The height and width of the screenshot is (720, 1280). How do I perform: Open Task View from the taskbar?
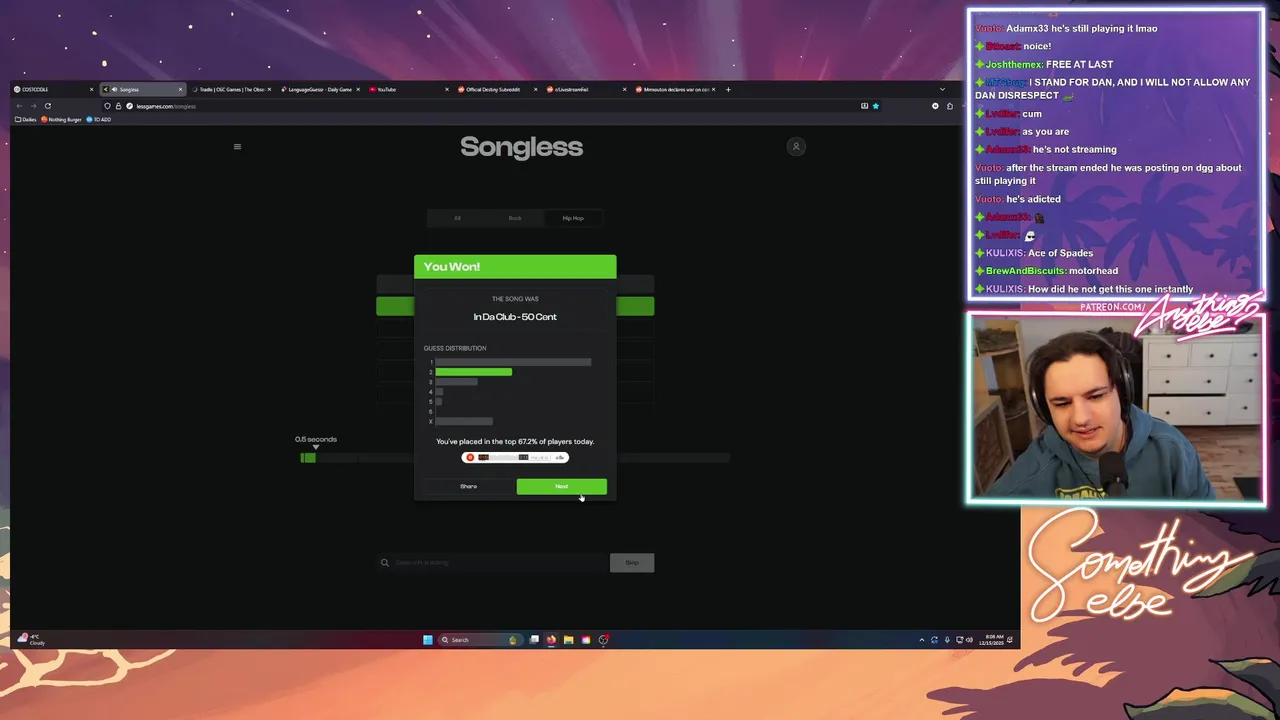click(534, 640)
